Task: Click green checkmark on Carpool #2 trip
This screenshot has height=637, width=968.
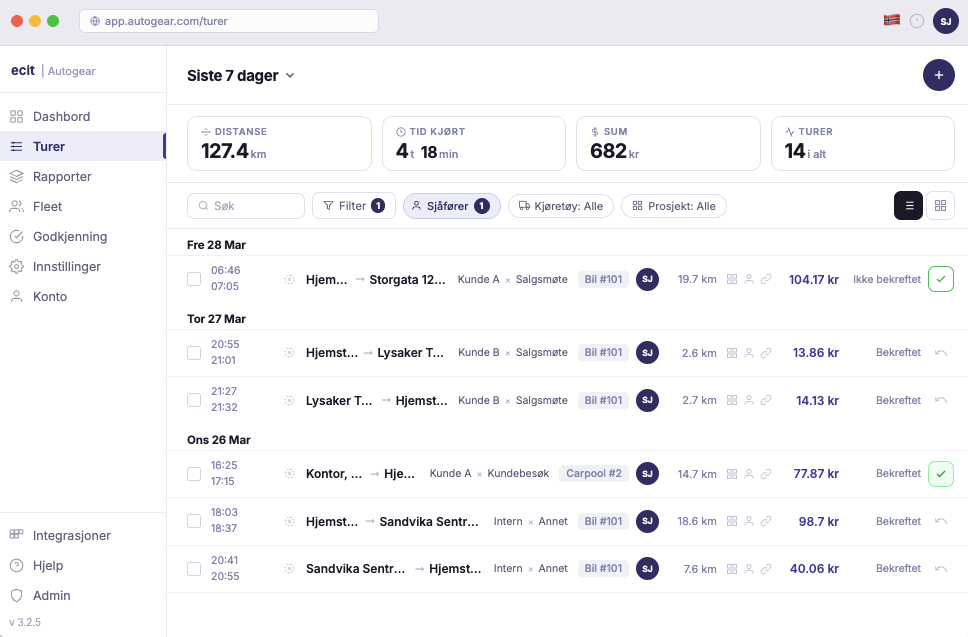Action: pyautogui.click(x=940, y=474)
